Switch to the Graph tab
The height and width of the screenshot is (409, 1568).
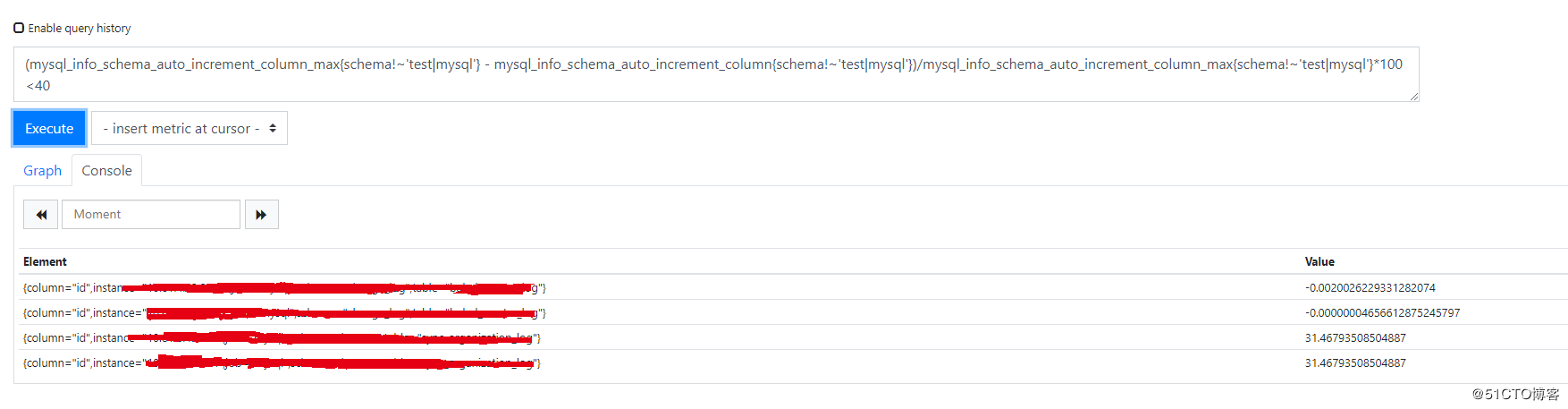(x=42, y=170)
